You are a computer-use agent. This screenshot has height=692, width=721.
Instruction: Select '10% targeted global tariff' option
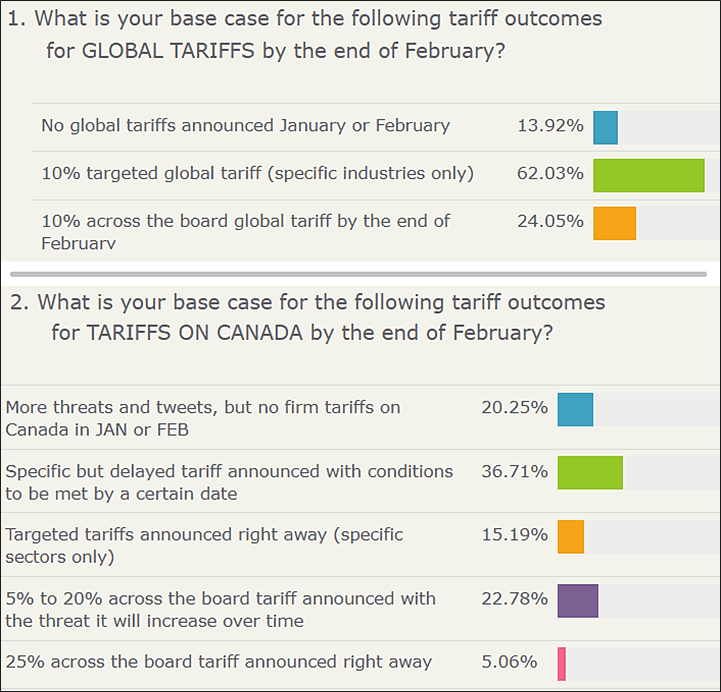tap(257, 174)
